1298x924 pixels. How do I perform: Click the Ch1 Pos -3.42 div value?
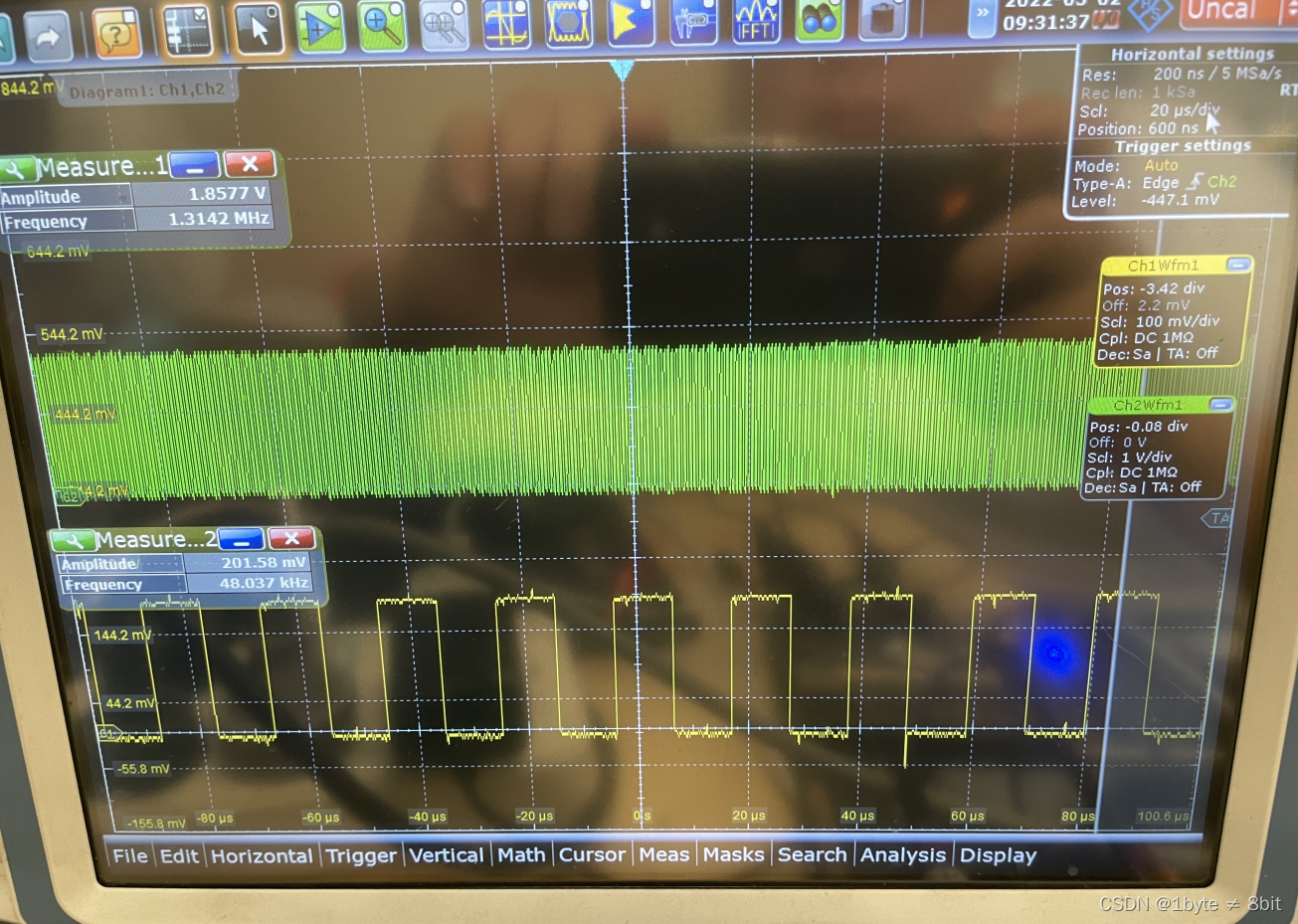pyautogui.click(x=1172, y=288)
